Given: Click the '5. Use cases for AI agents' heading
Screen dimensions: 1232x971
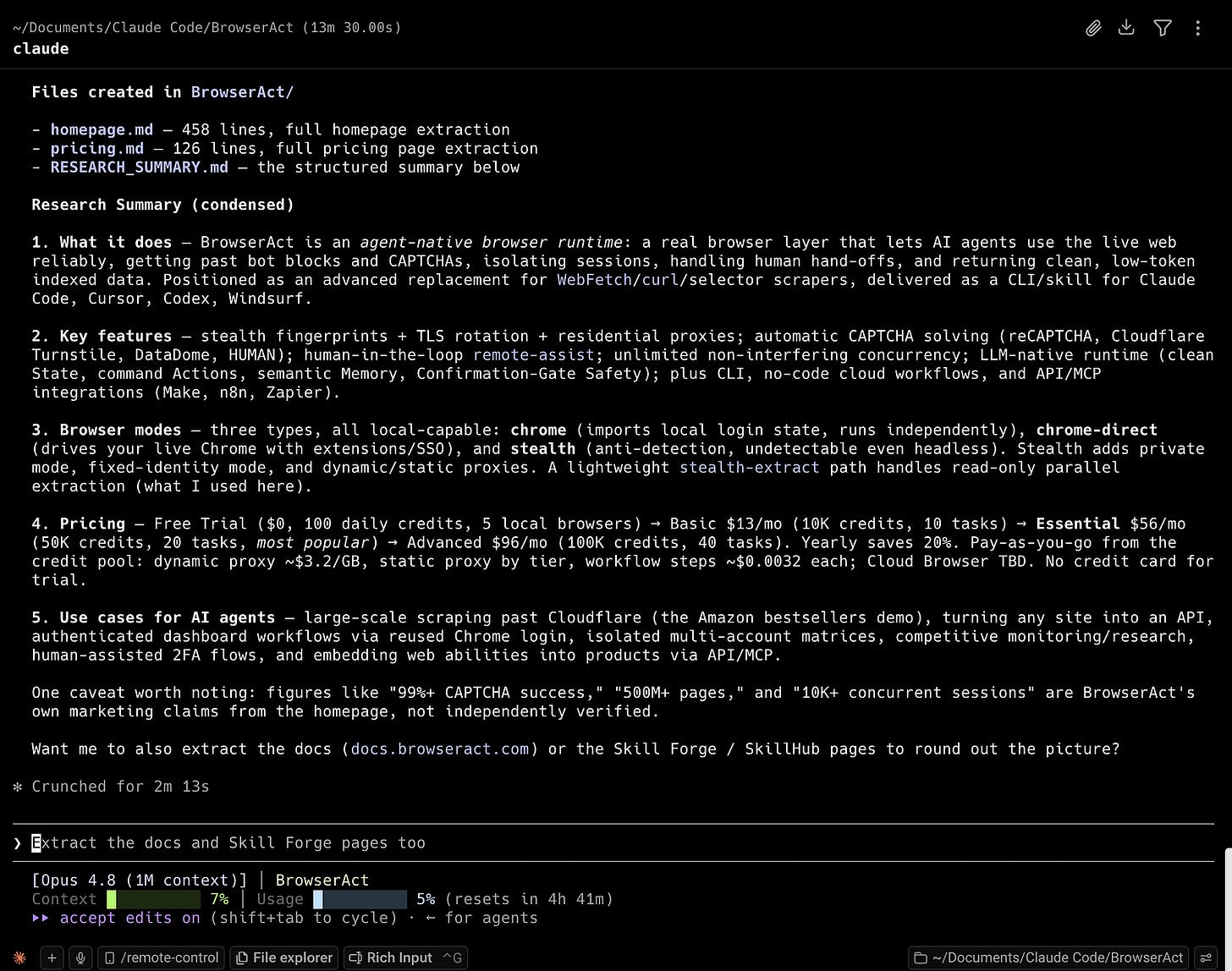Looking at the screenshot, I should (x=153, y=617).
